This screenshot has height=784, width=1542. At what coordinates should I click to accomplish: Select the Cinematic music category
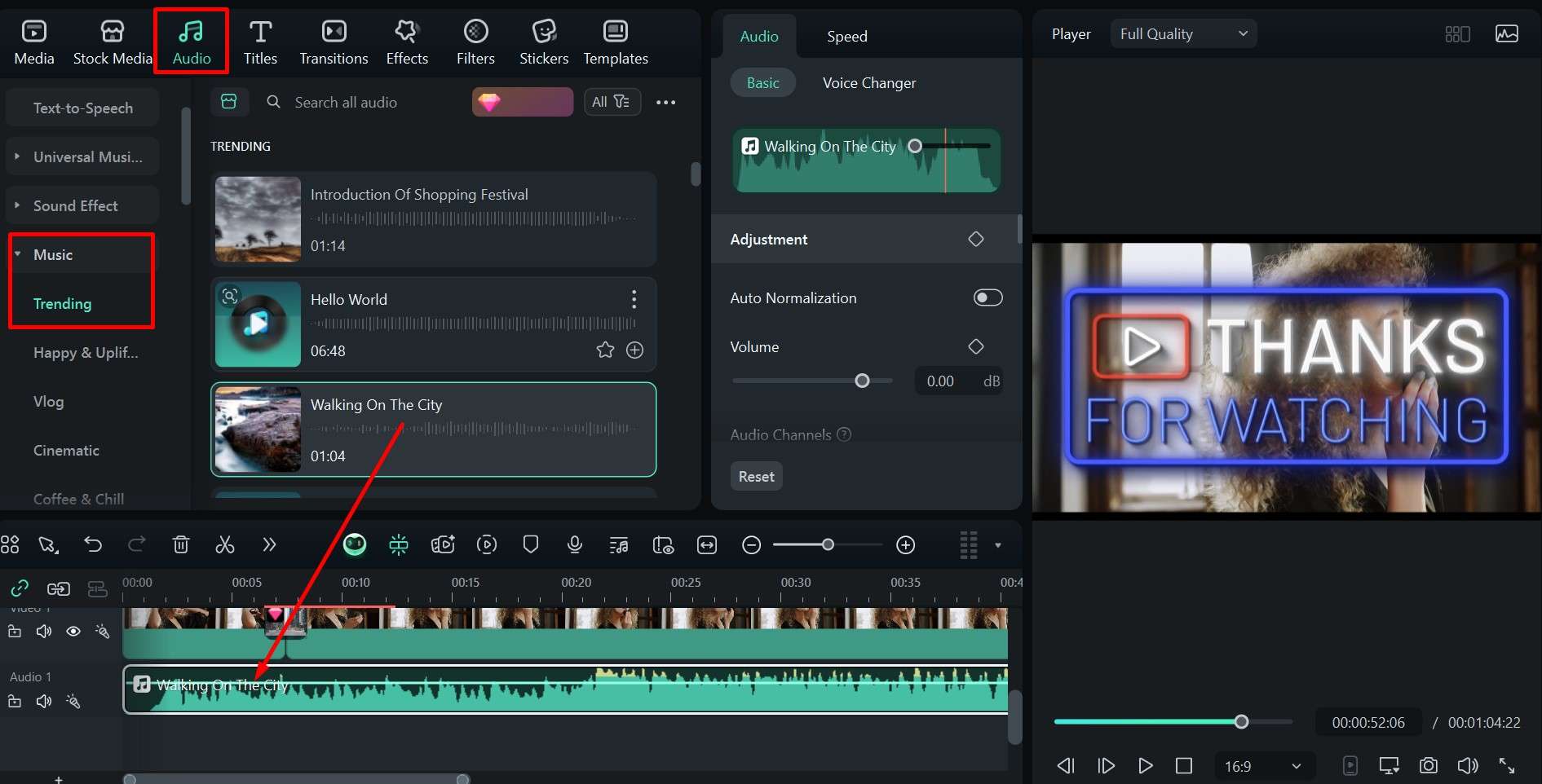(x=66, y=451)
